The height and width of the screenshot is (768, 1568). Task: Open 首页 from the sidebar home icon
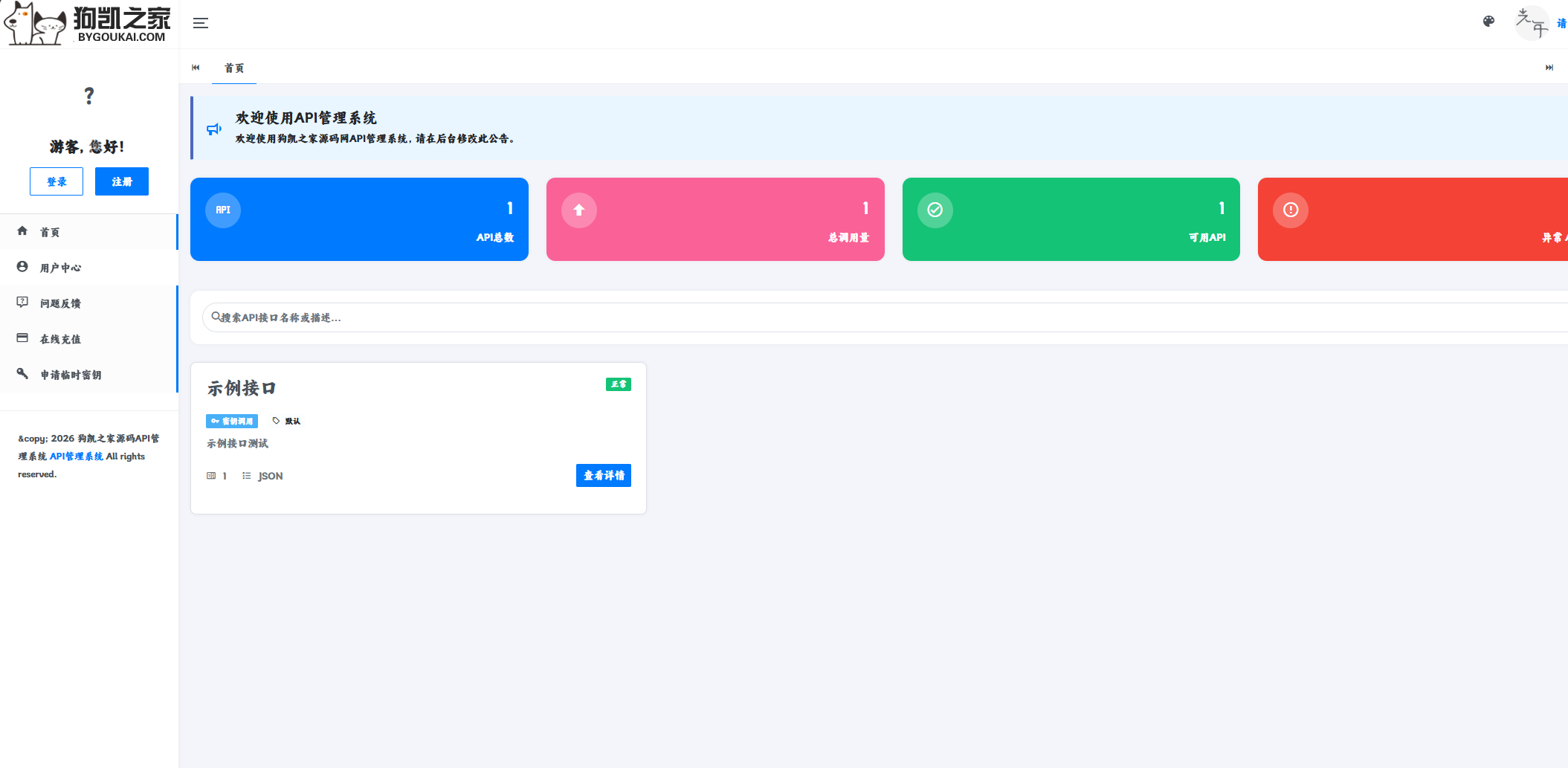point(22,231)
